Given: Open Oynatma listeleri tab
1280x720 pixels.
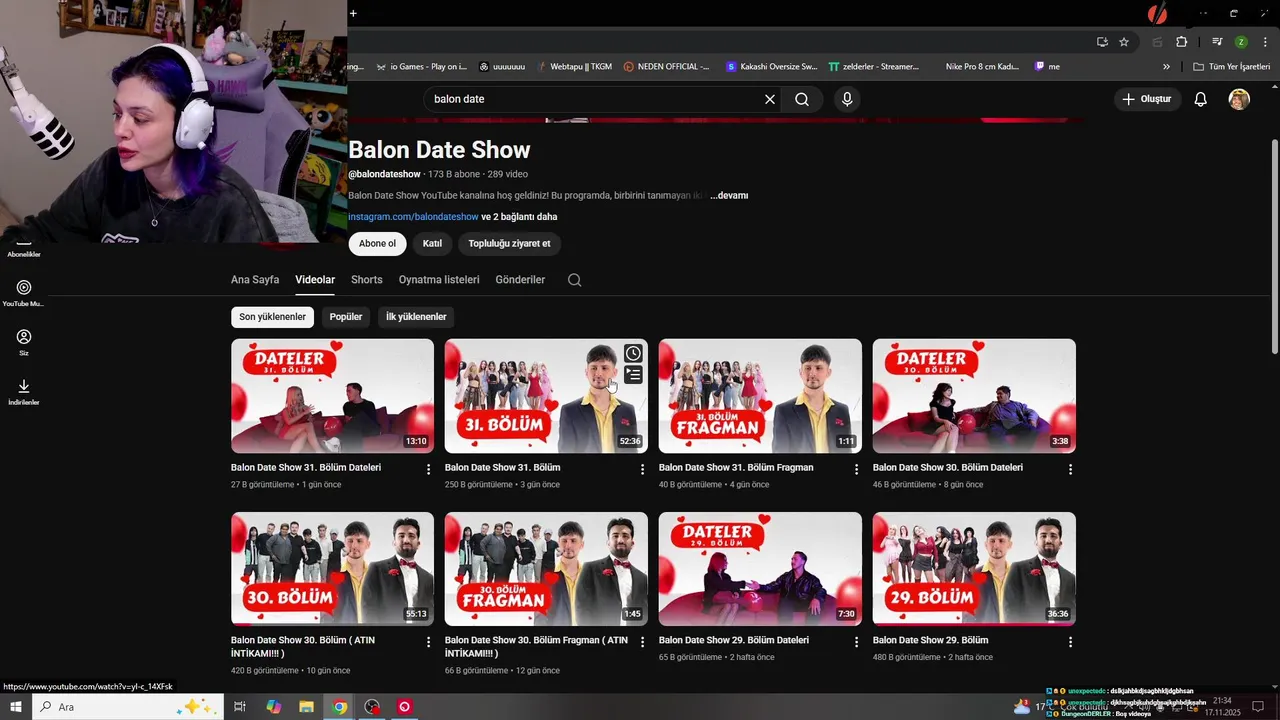Looking at the screenshot, I should click(439, 280).
